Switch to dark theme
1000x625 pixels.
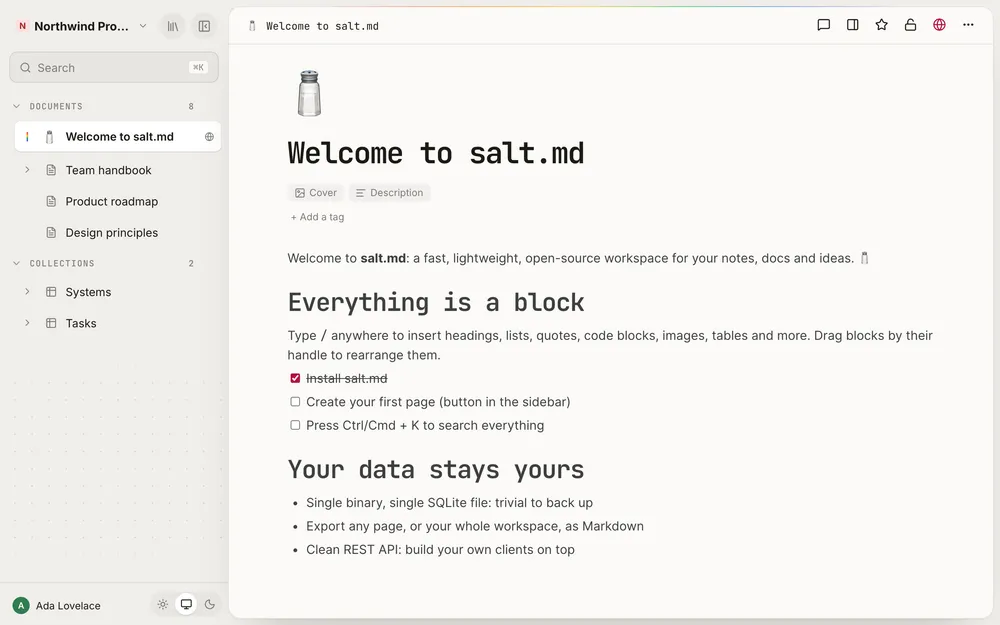pos(210,605)
